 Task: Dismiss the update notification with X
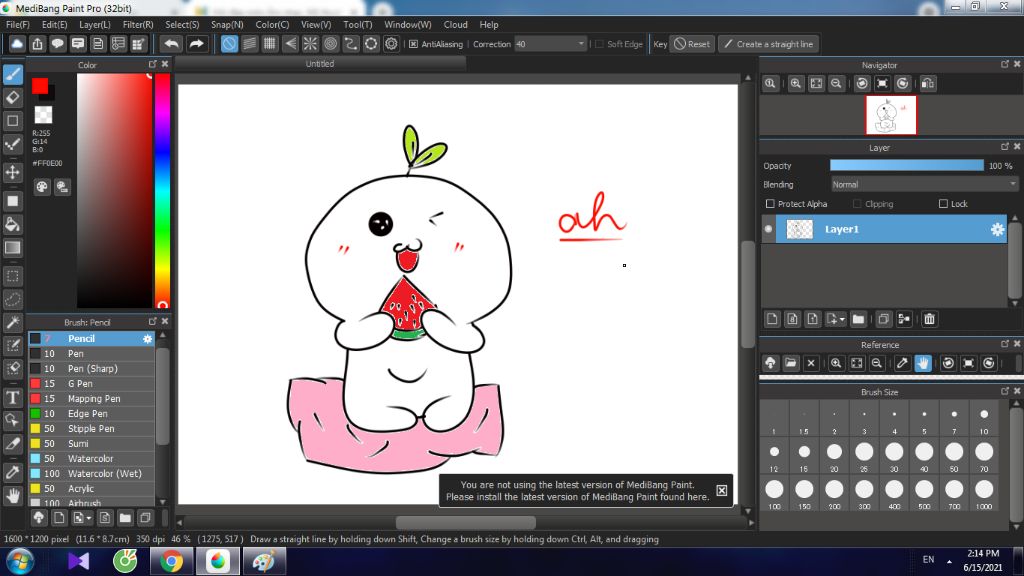tap(722, 490)
